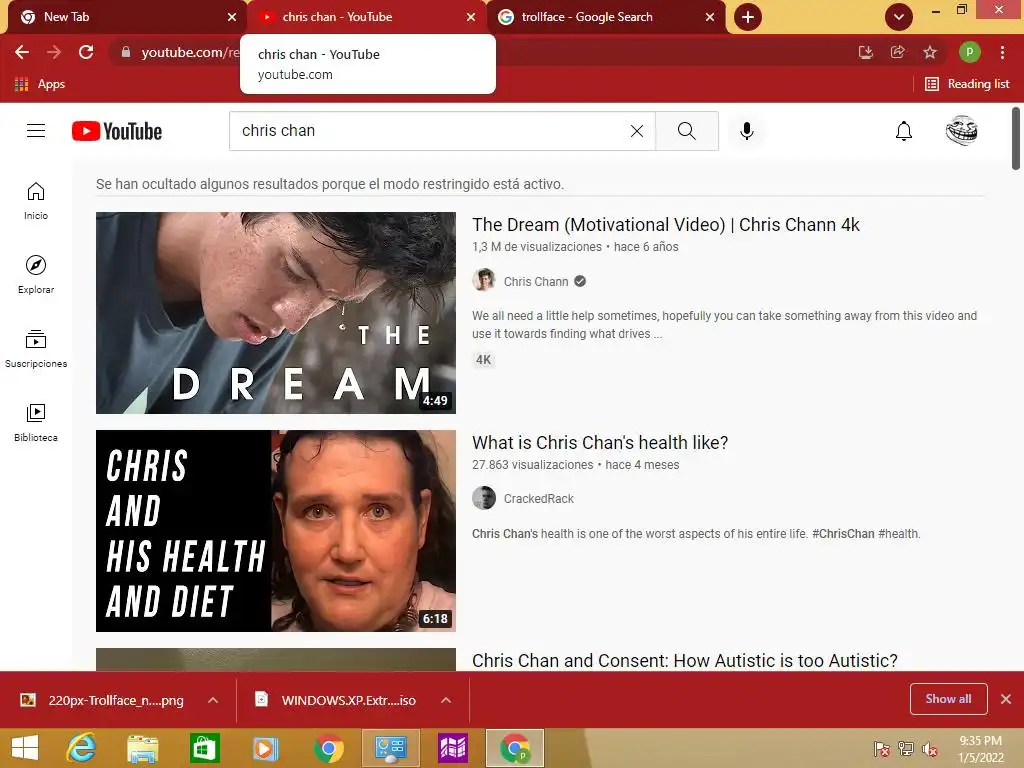The width and height of the screenshot is (1024, 768).
Task: Open Explorar in the sidebar
Action: pos(36,274)
